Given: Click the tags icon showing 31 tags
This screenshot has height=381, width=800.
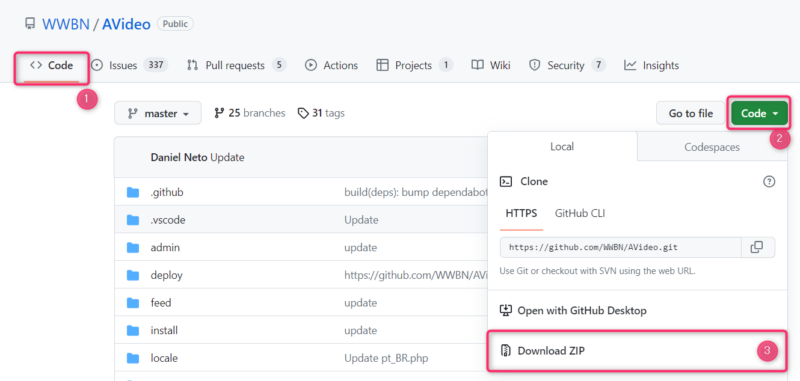Looking at the screenshot, I should (303, 113).
